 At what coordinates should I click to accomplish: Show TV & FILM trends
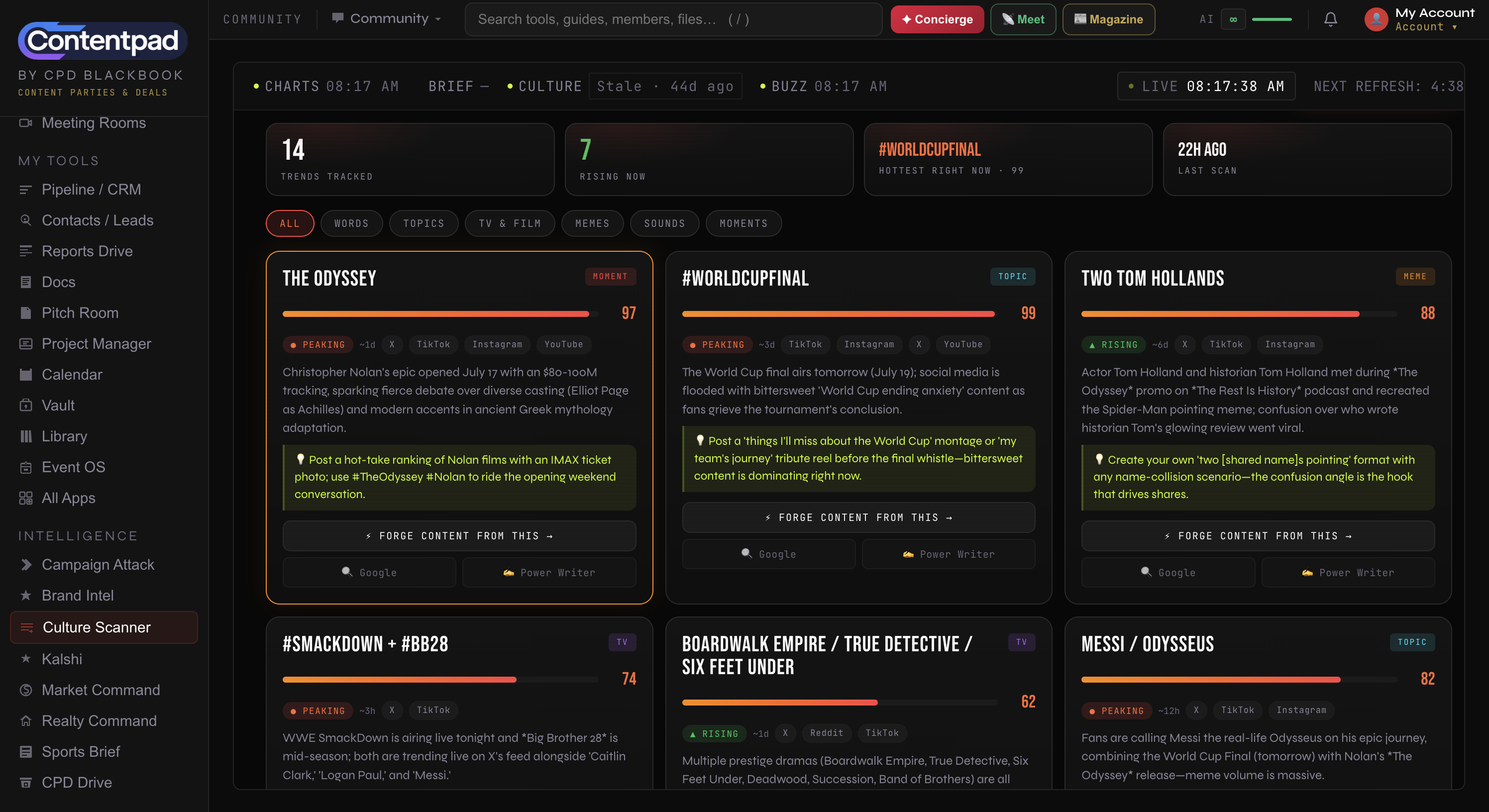pos(510,224)
